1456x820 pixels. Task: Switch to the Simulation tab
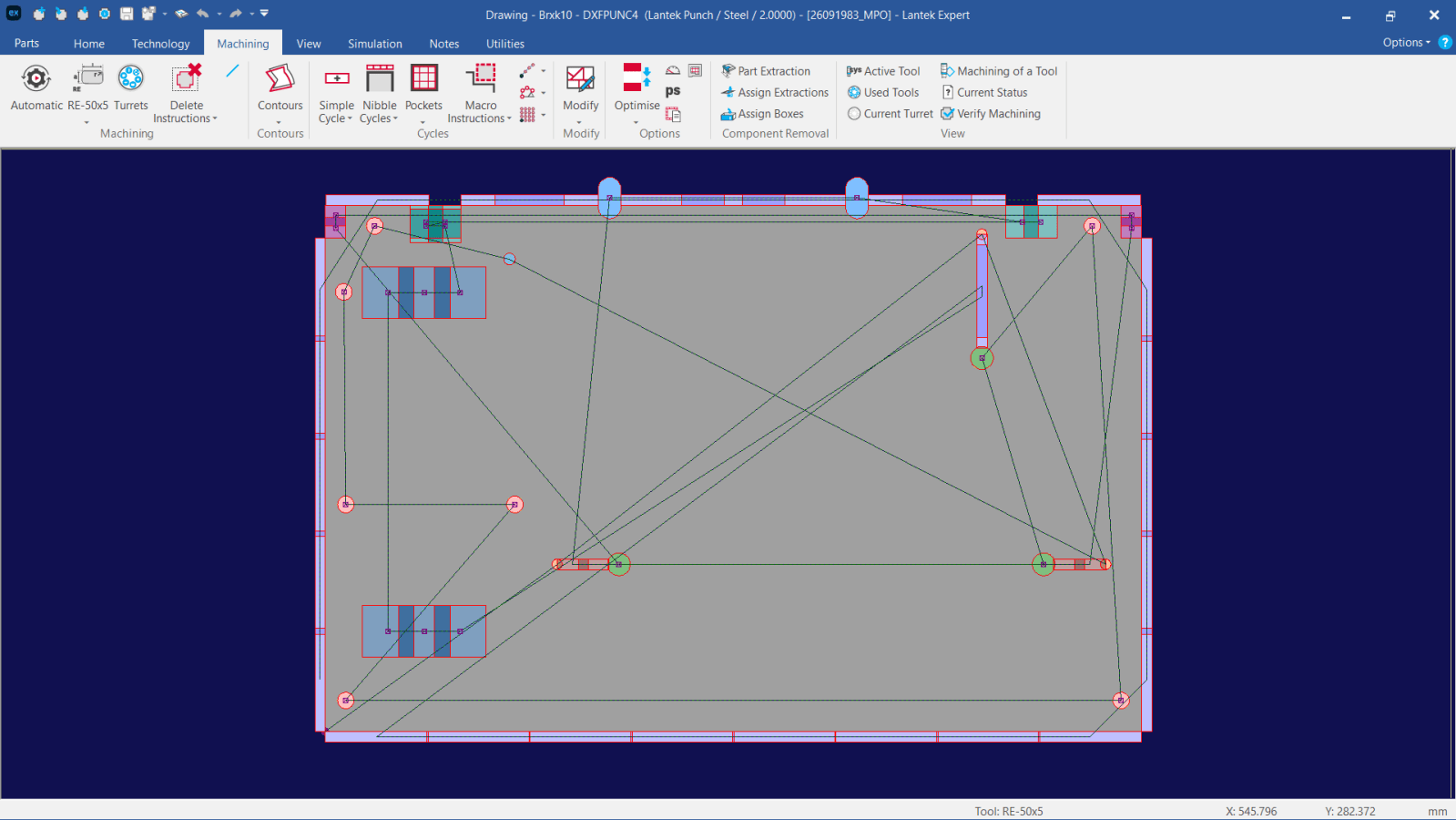coord(374,44)
